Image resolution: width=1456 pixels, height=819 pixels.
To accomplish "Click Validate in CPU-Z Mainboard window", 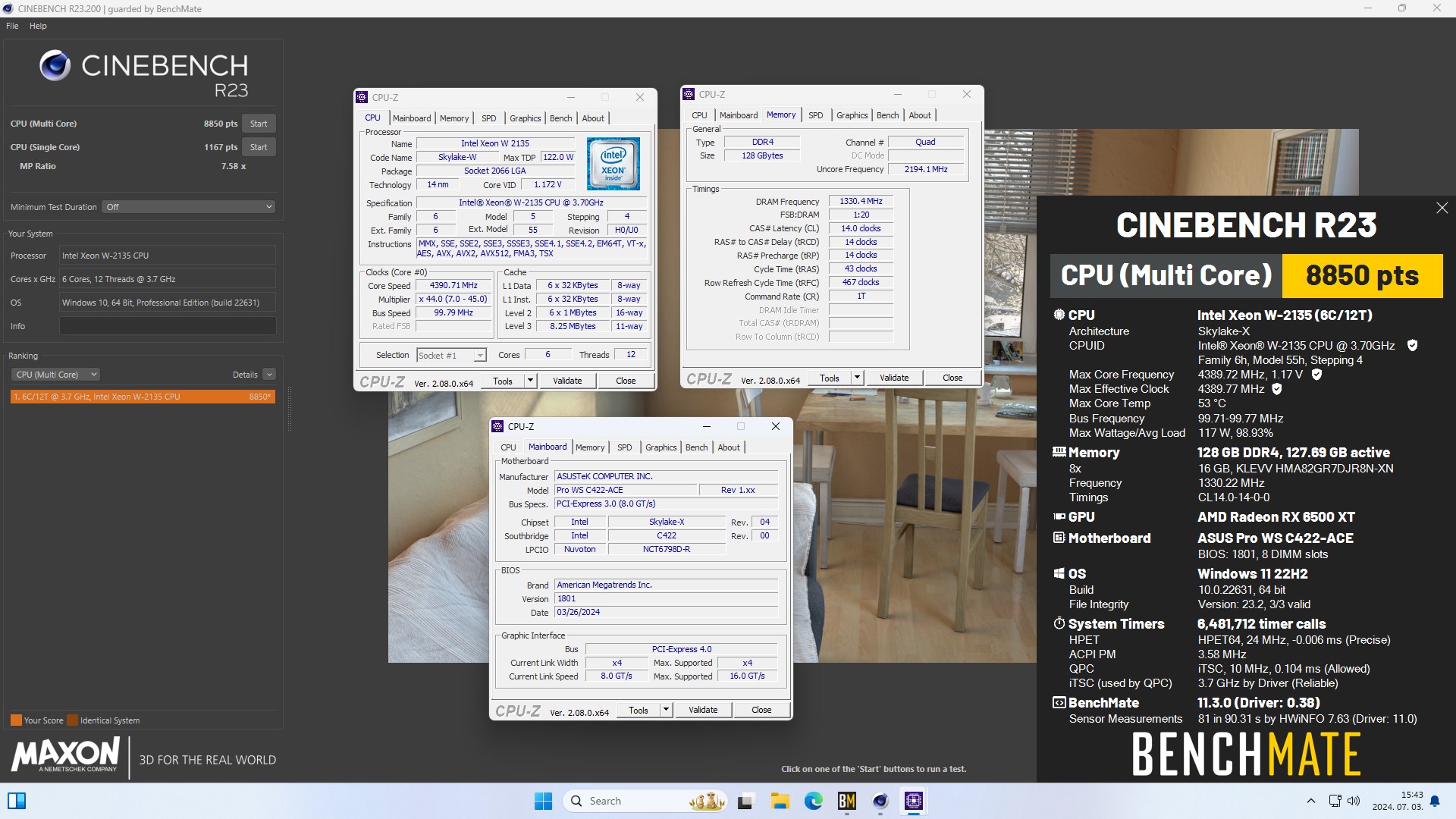I will 703,711.
